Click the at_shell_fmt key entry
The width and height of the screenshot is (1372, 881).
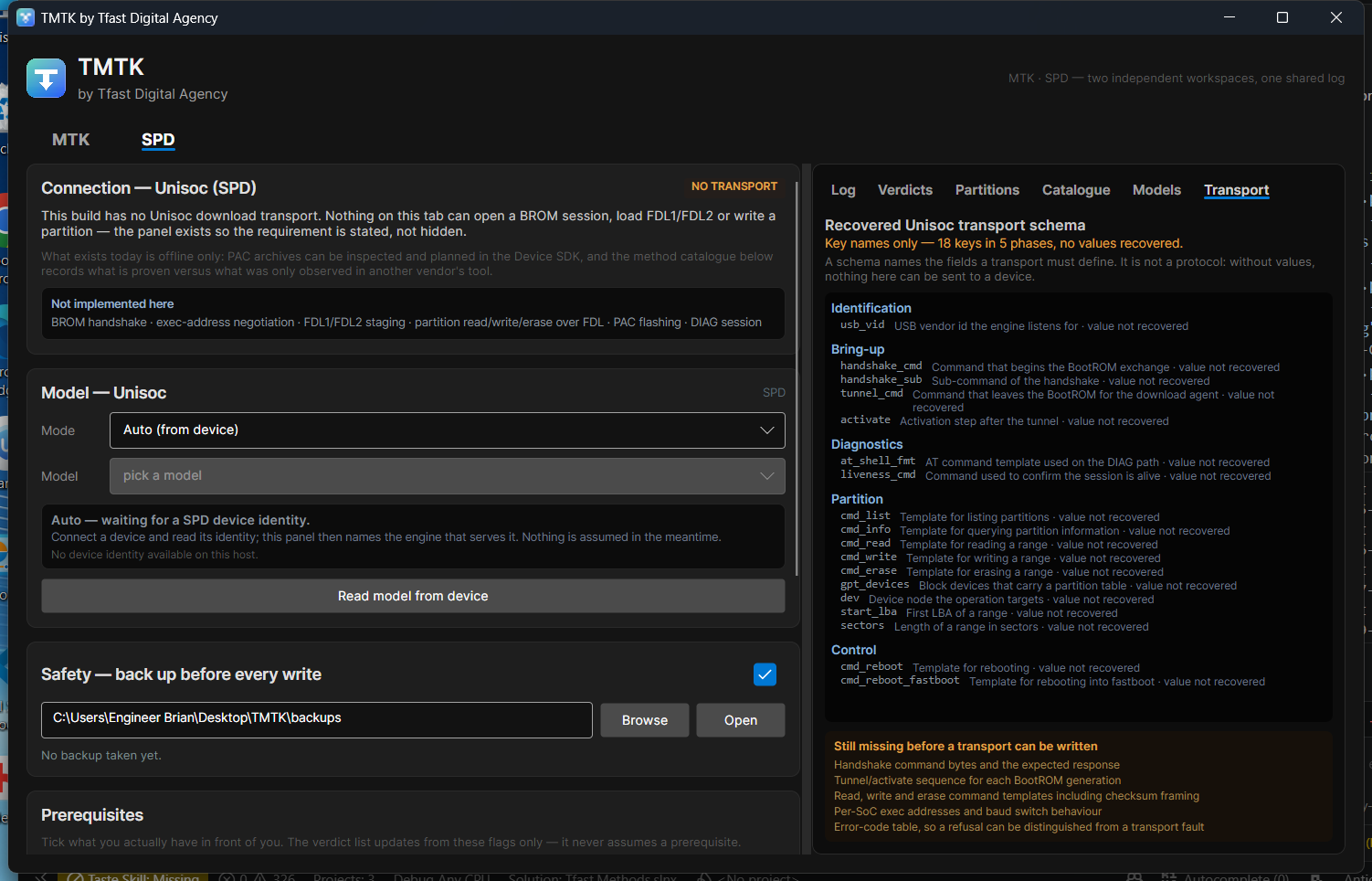click(878, 462)
